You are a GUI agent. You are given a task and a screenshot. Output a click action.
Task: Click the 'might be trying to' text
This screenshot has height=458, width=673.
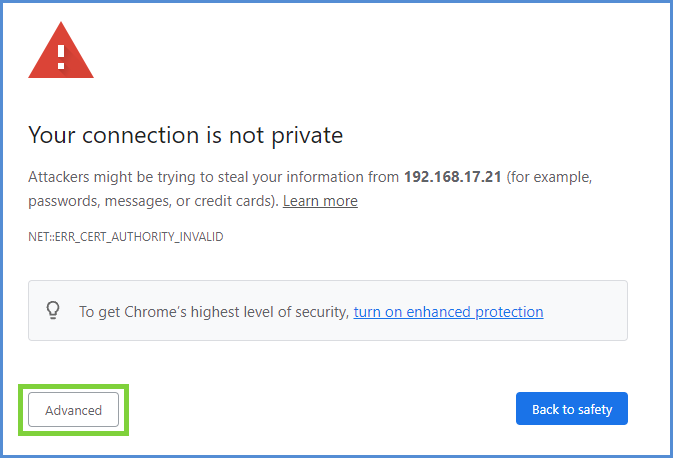point(153,177)
